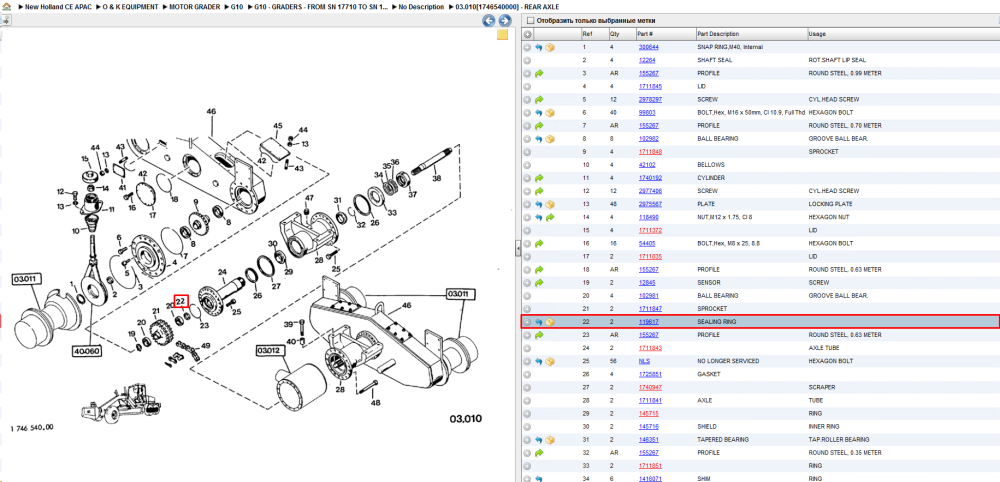Go to the home icon in breadcrumb
1000x482 pixels.
(6, 6)
